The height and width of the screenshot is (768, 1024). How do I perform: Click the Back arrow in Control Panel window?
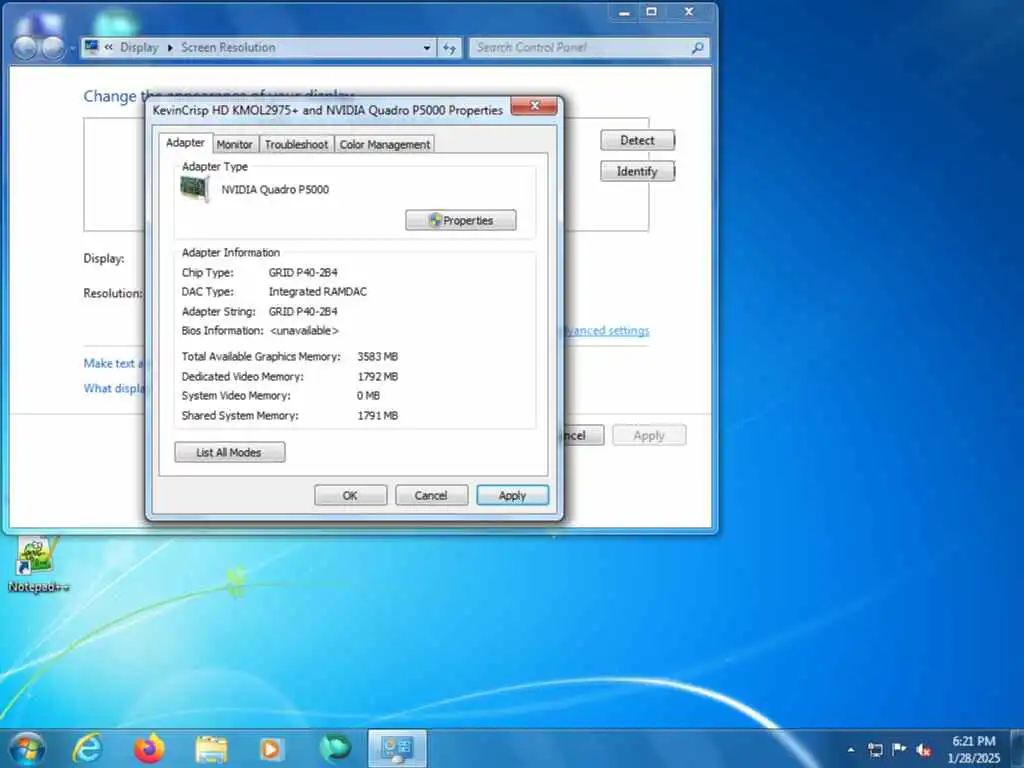(25, 48)
